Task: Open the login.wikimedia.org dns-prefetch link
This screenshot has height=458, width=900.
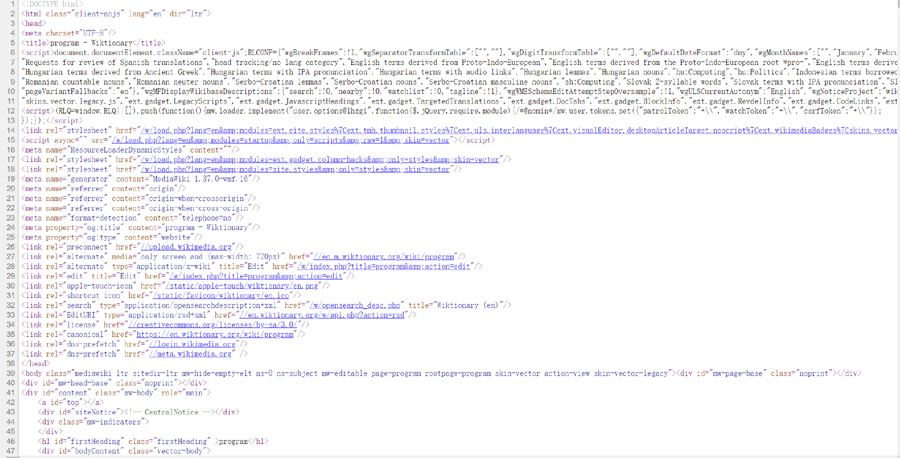Action: click(x=193, y=344)
